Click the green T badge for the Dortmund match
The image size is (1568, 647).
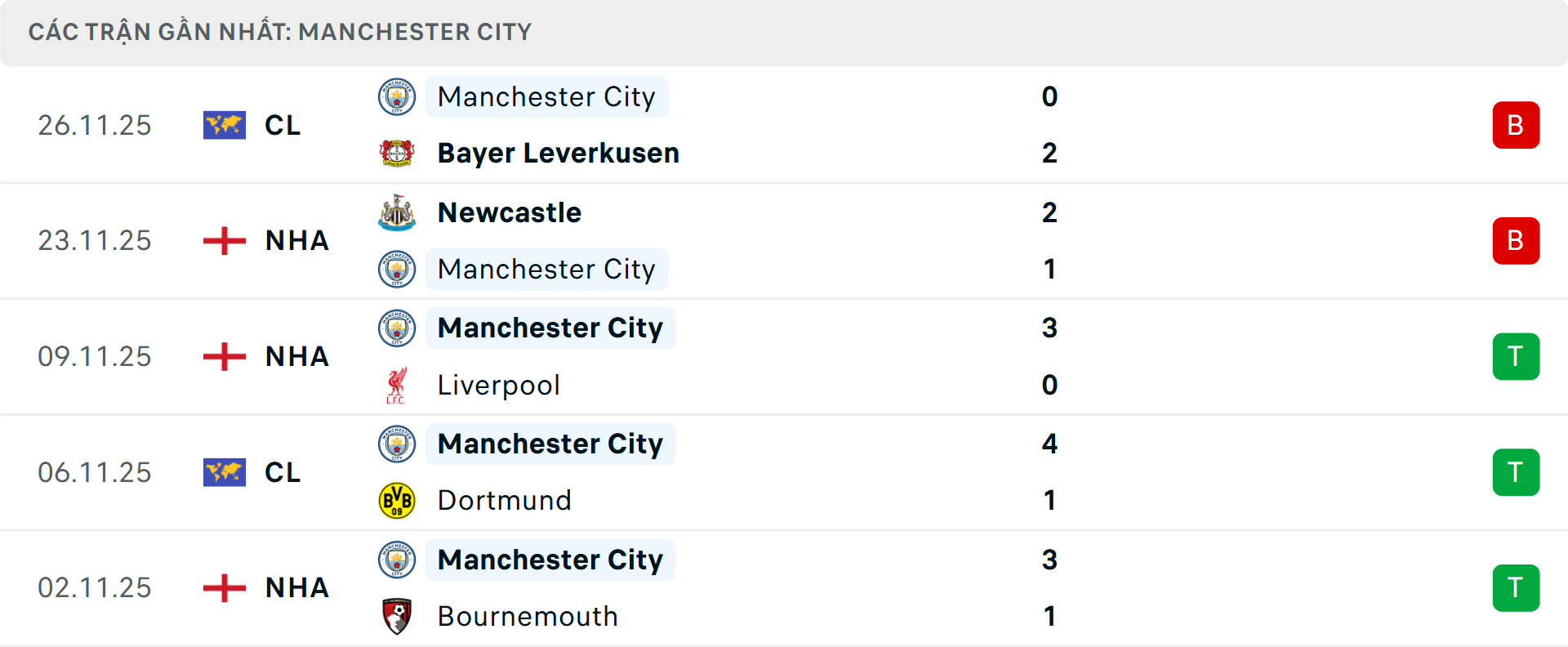[x=1517, y=472]
